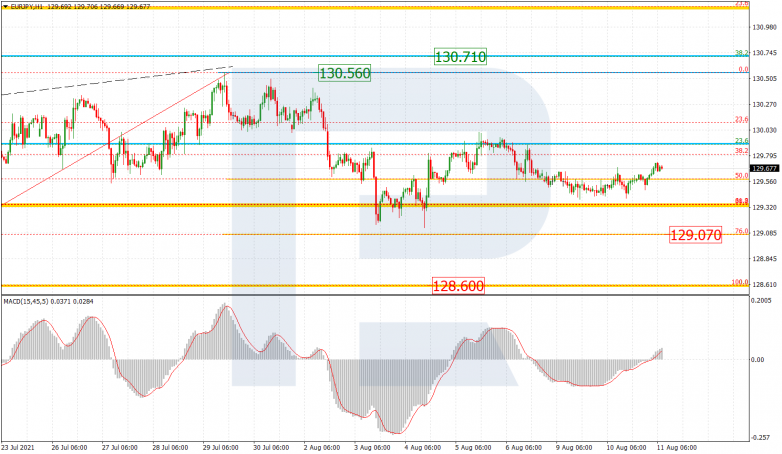The height and width of the screenshot is (454, 782).
Task: Select the red 128.600 price label
Action: tap(458, 286)
